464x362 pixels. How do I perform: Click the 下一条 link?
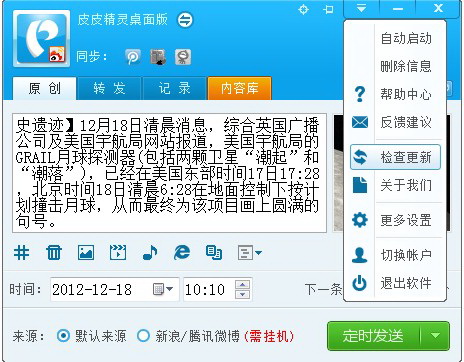[x=323, y=289]
